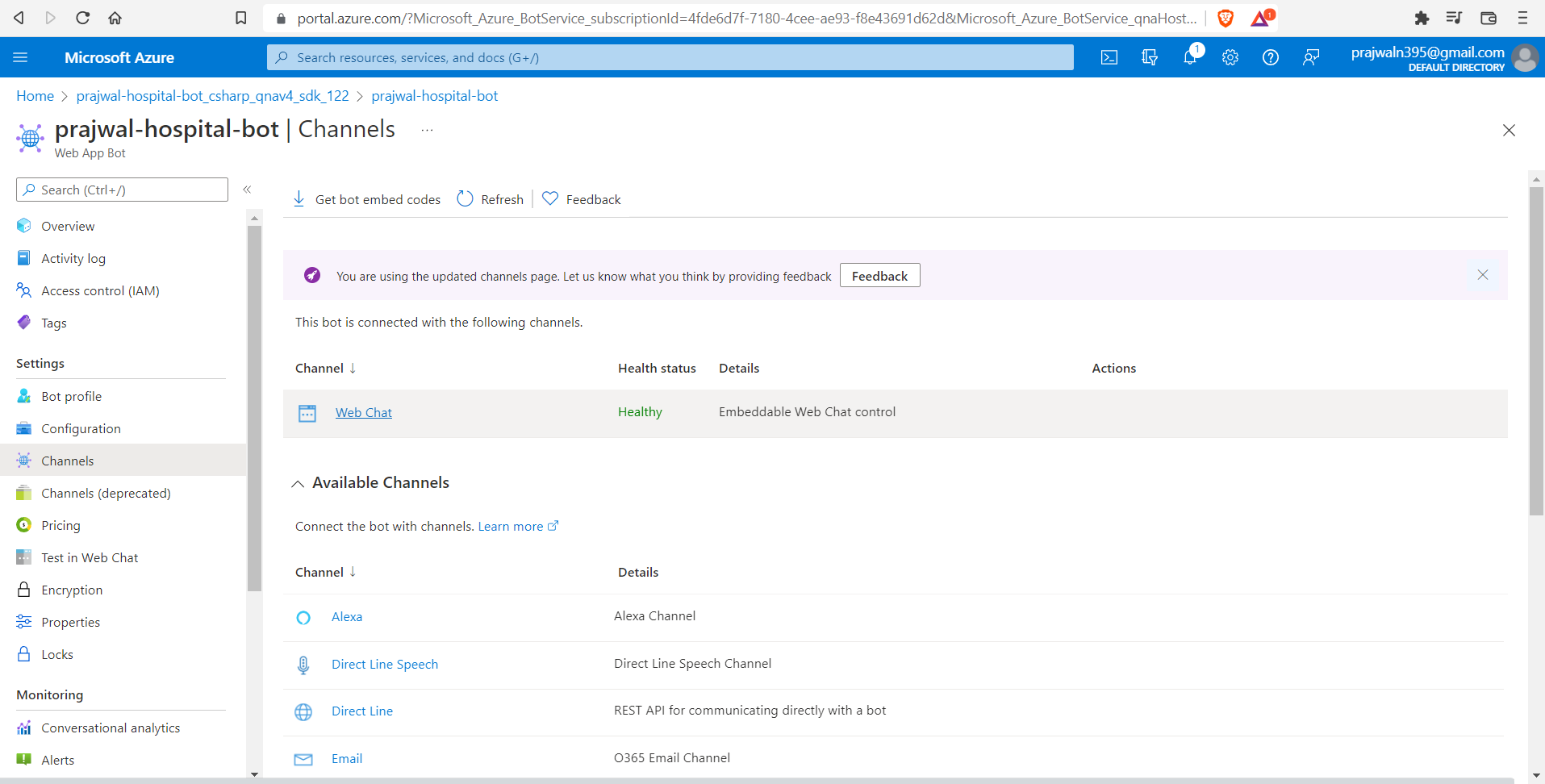Collapse the Available Channels section
This screenshot has height=784, width=1545.
(298, 483)
